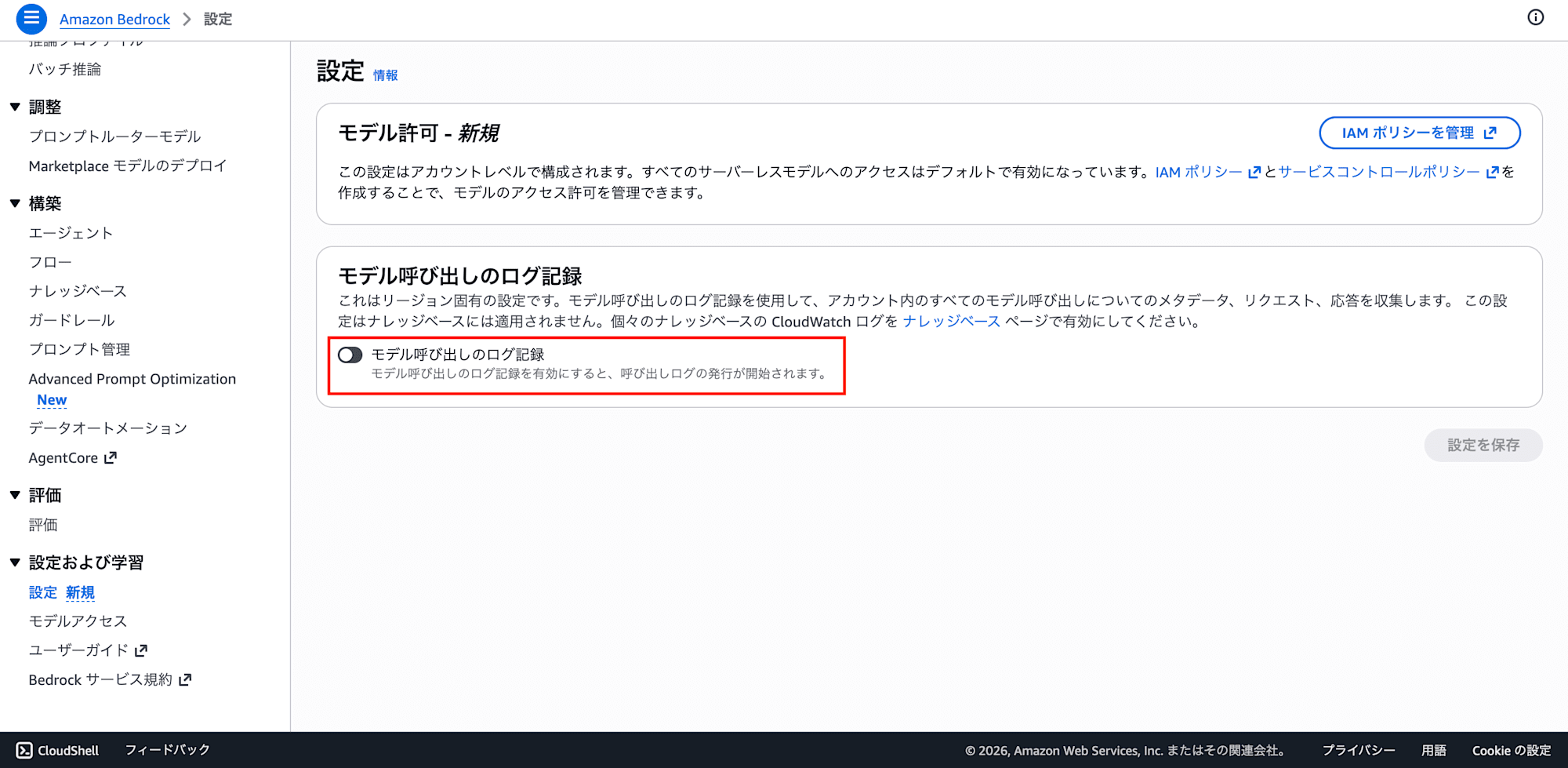Collapse the 設定および学習 section
This screenshot has height=768, width=1568.
point(15,562)
